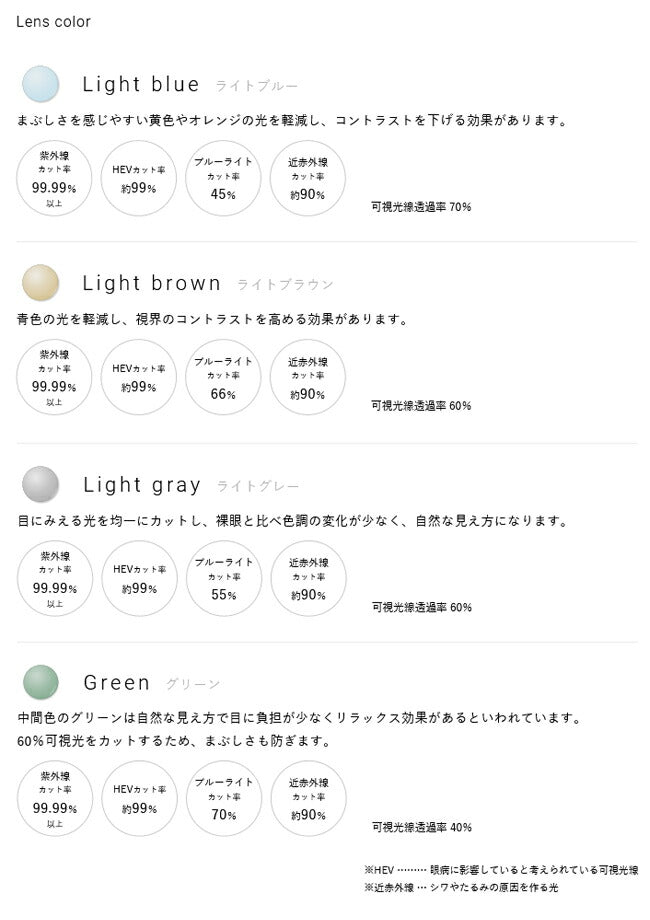Viewport: 650px width, 920px height.
Task: Choose the Light gray lens color swatch
Action: point(41,484)
